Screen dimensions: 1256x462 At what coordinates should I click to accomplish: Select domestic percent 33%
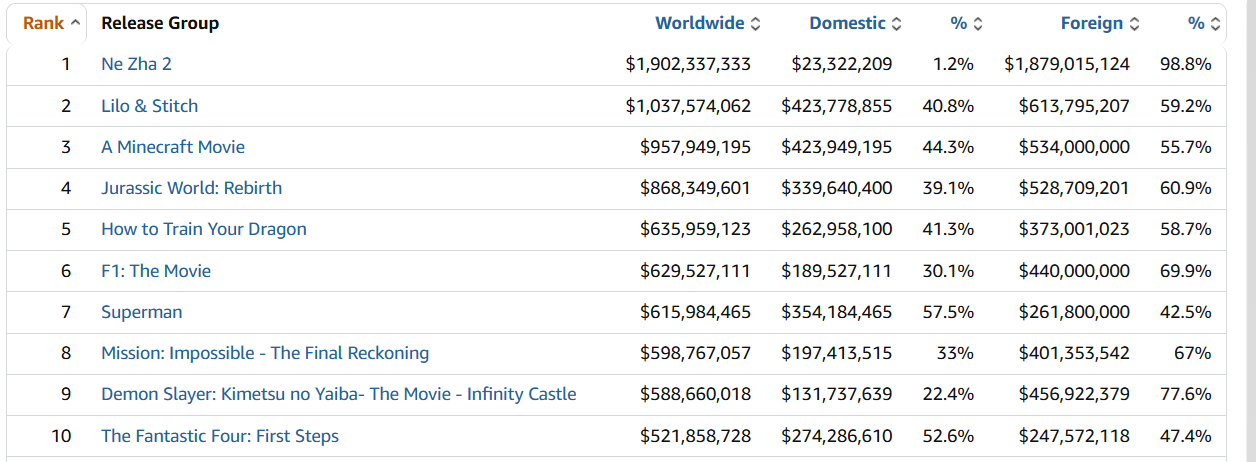(955, 353)
